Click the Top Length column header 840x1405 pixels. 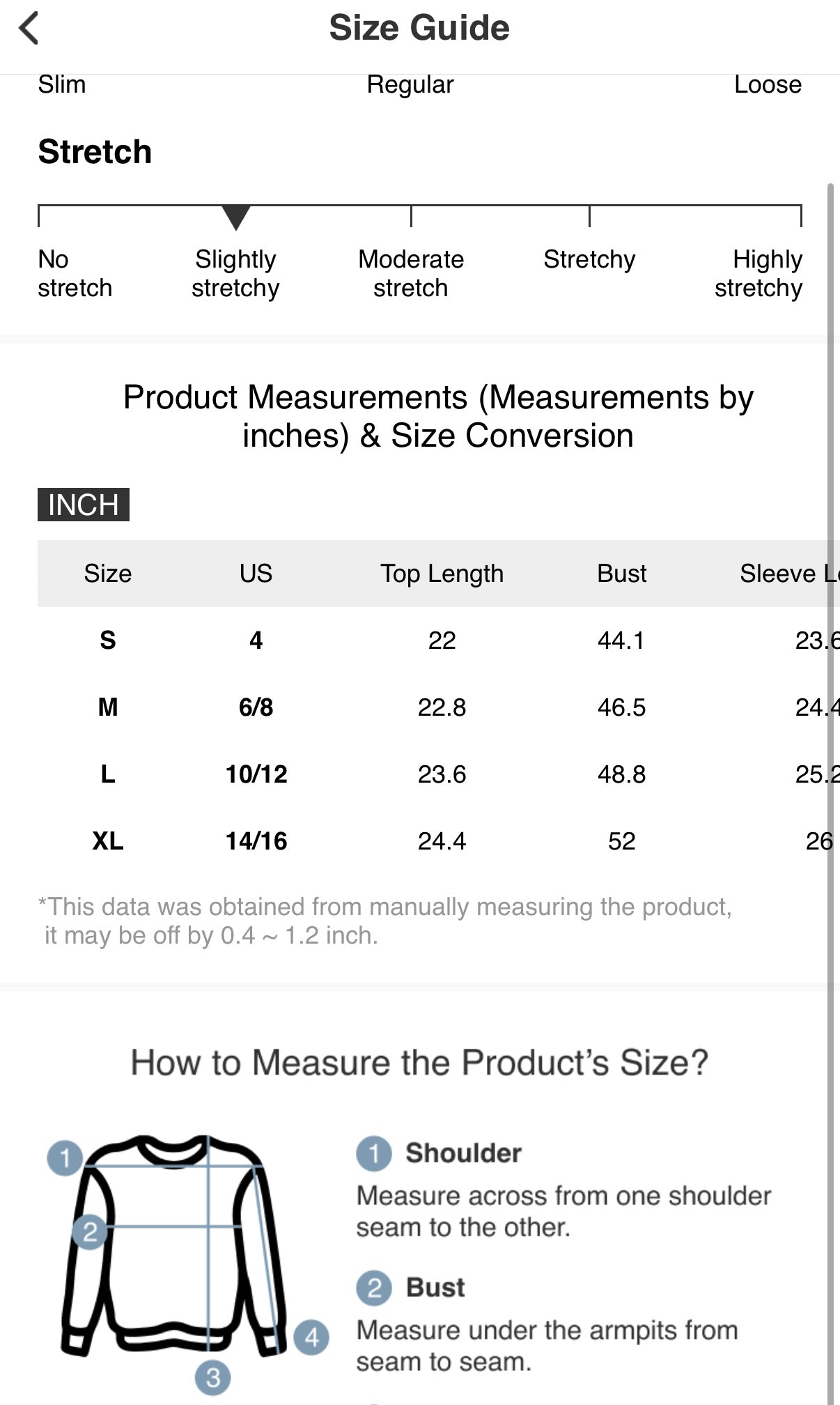(x=442, y=574)
